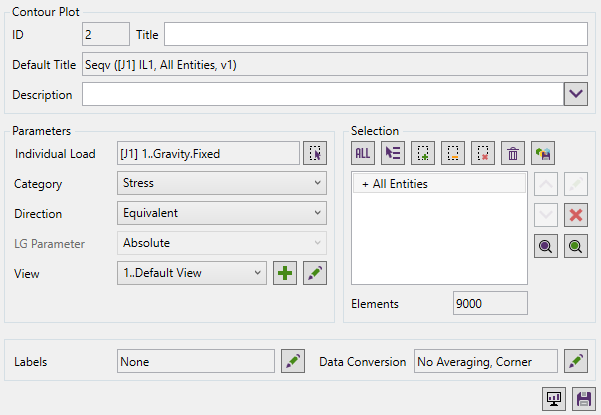Open the select-from-list cursor icon
The width and height of the screenshot is (601, 415).
(393, 153)
